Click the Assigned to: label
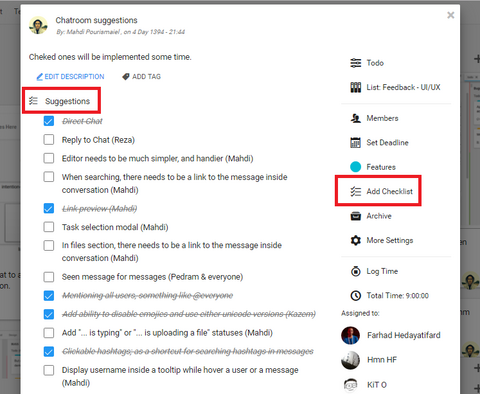This screenshot has height=394, width=480. pos(360,313)
